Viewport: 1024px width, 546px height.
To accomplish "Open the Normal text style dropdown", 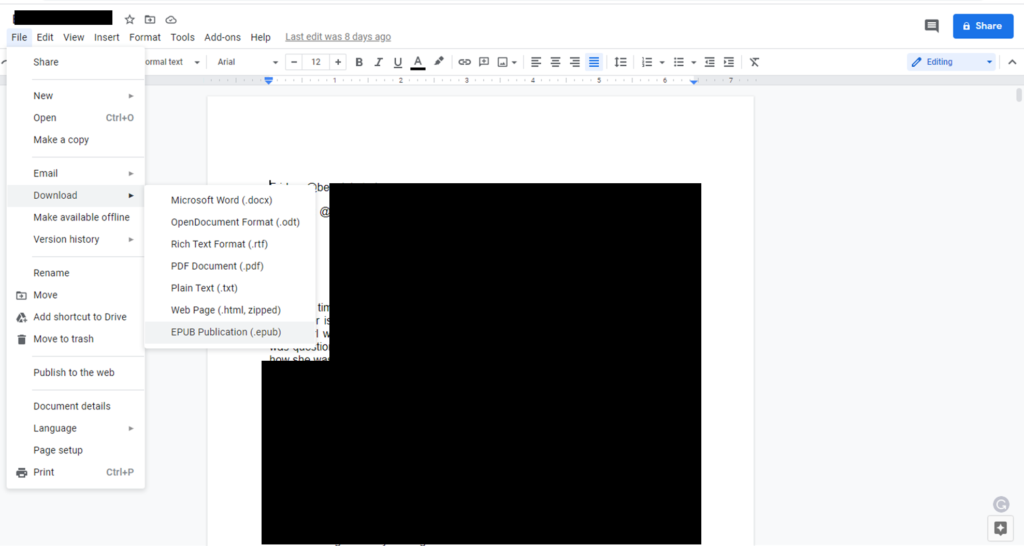I will pyautogui.click(x=172, y=62).
